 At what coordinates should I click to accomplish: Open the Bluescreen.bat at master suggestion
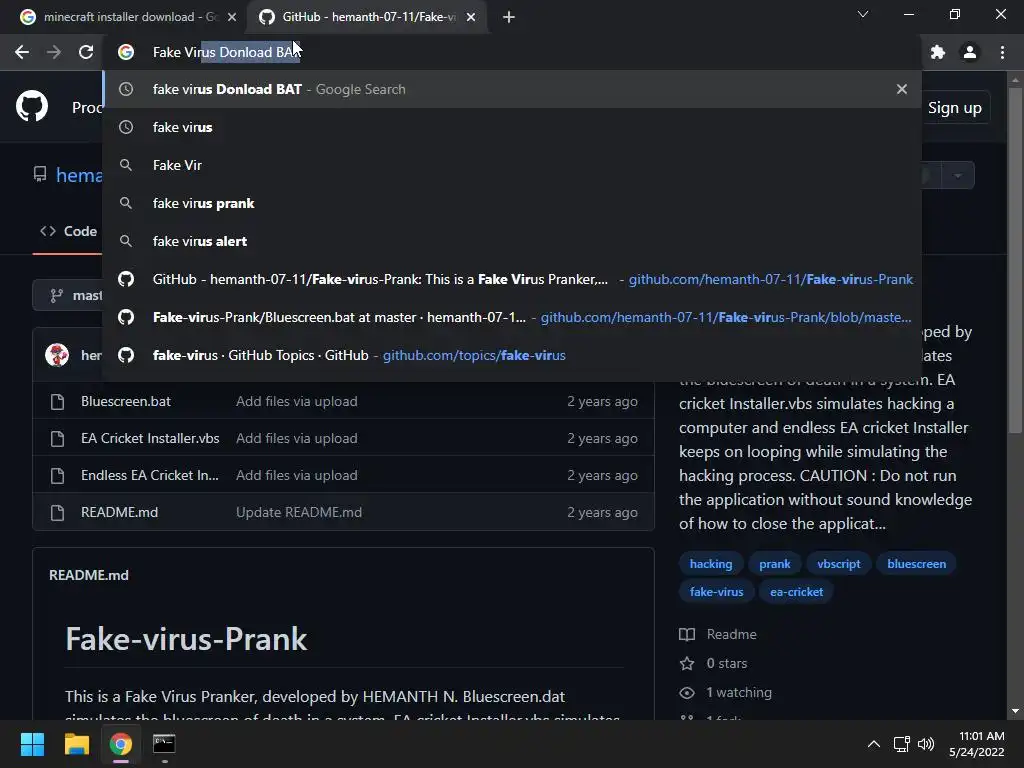tap(512, 317)
